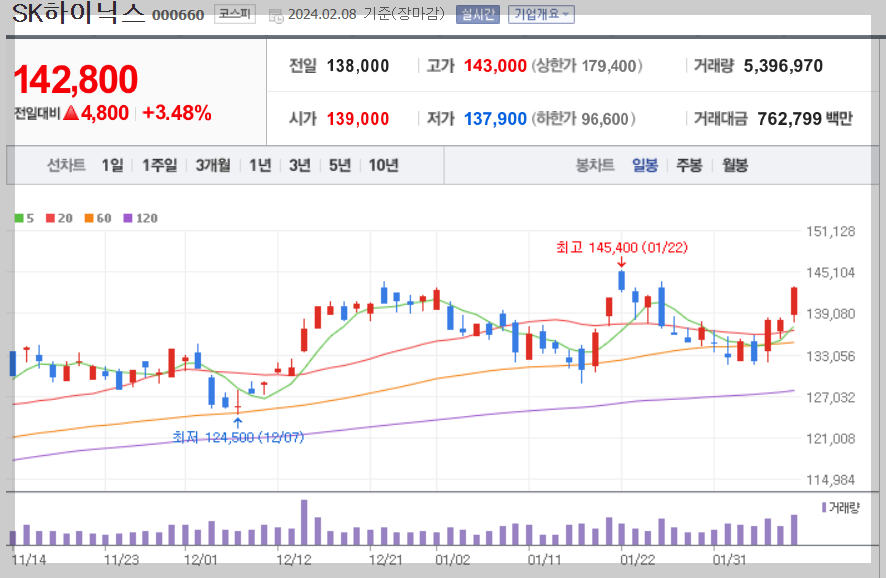This screenshot has width=886, height=578.
Task: Click the calendar icon beside 2024.02.08
Action: pyautogui.click(x=276, y=16)
